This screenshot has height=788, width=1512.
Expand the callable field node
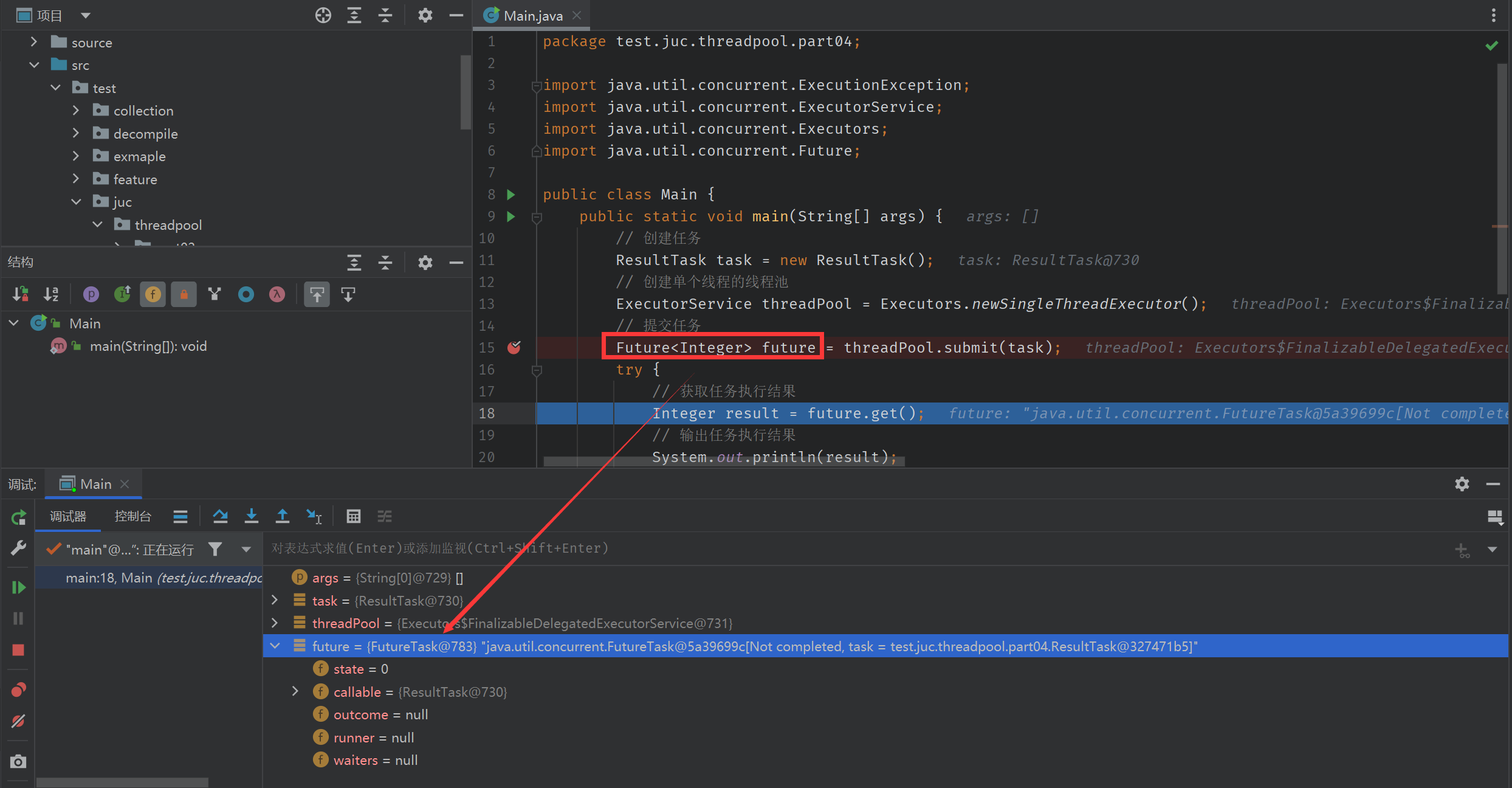(x=295, y=691)
